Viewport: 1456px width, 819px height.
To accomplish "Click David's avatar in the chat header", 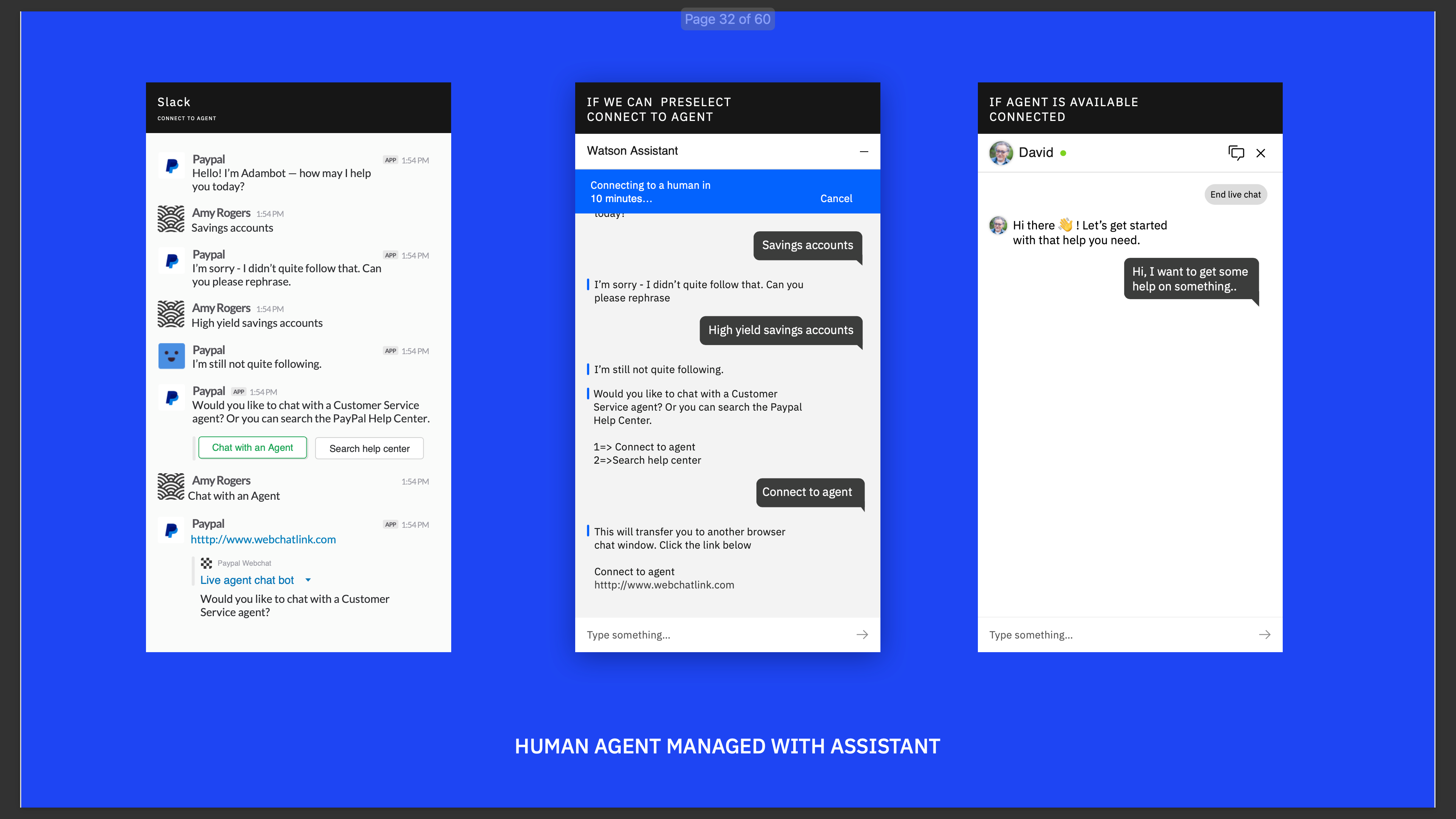I will point(1001,152).
